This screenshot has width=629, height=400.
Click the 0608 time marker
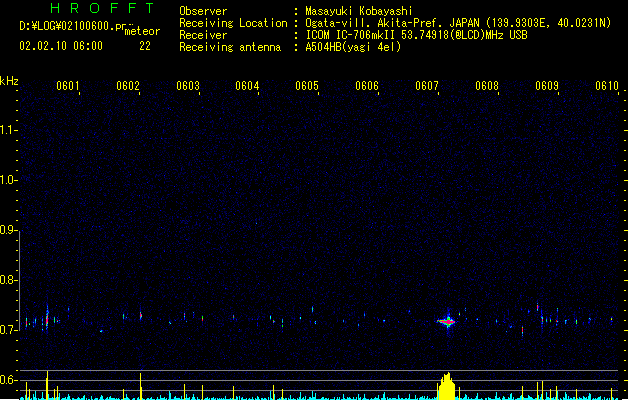[x=487, y=86]
